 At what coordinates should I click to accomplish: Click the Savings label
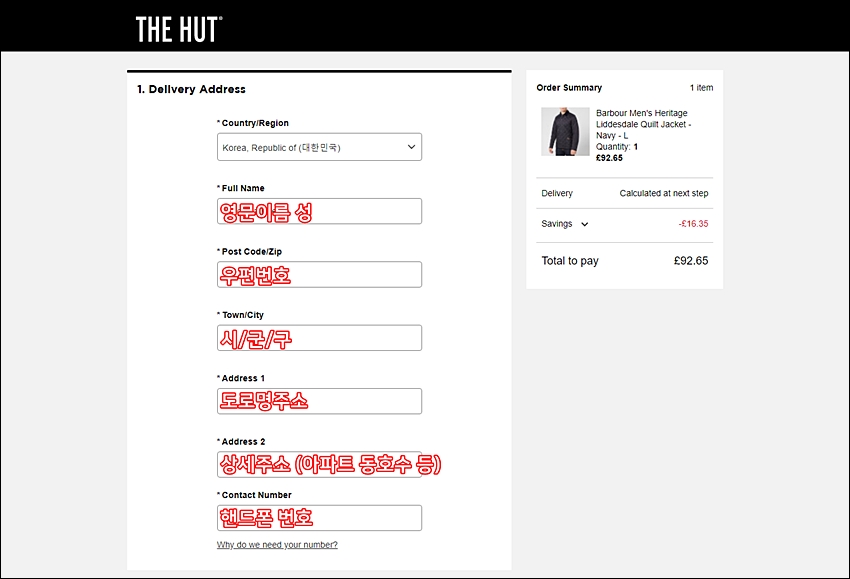(x=557, y=223)
